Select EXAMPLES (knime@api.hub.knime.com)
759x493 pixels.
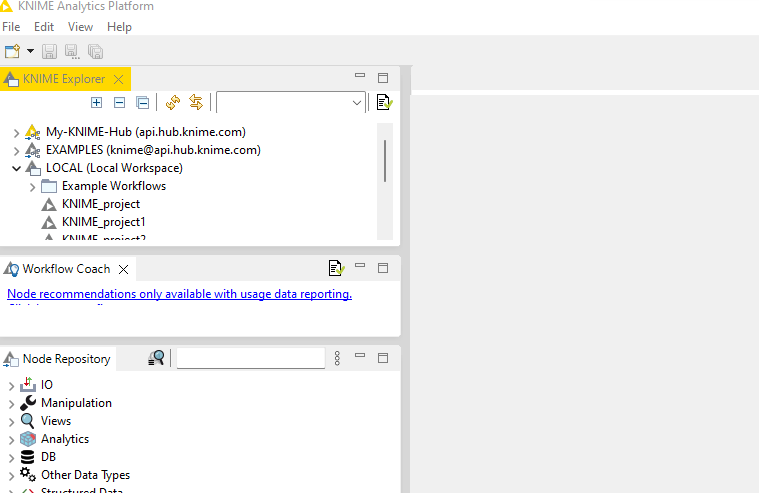[x=153, y=150]
